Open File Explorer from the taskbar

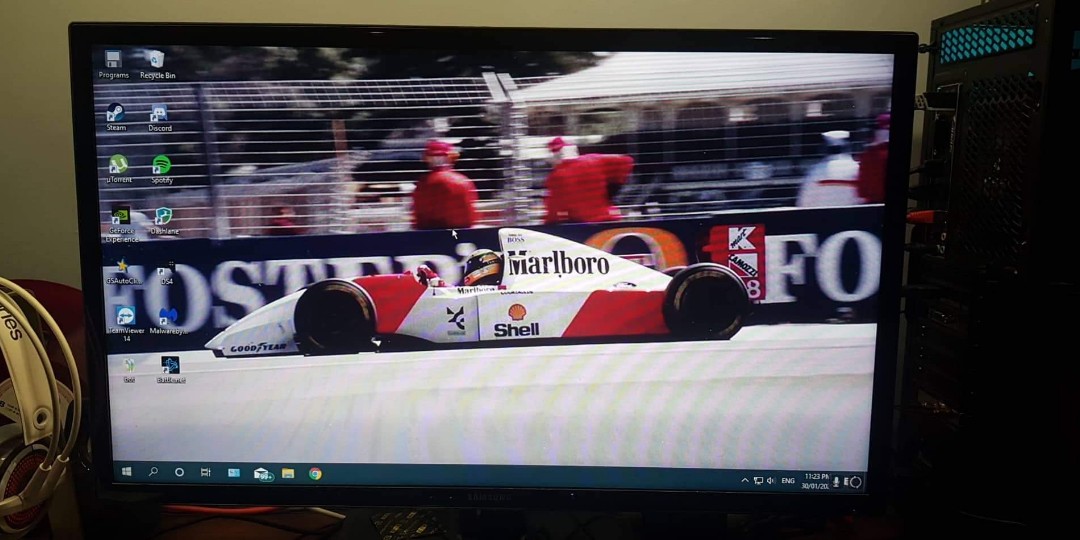288,474
